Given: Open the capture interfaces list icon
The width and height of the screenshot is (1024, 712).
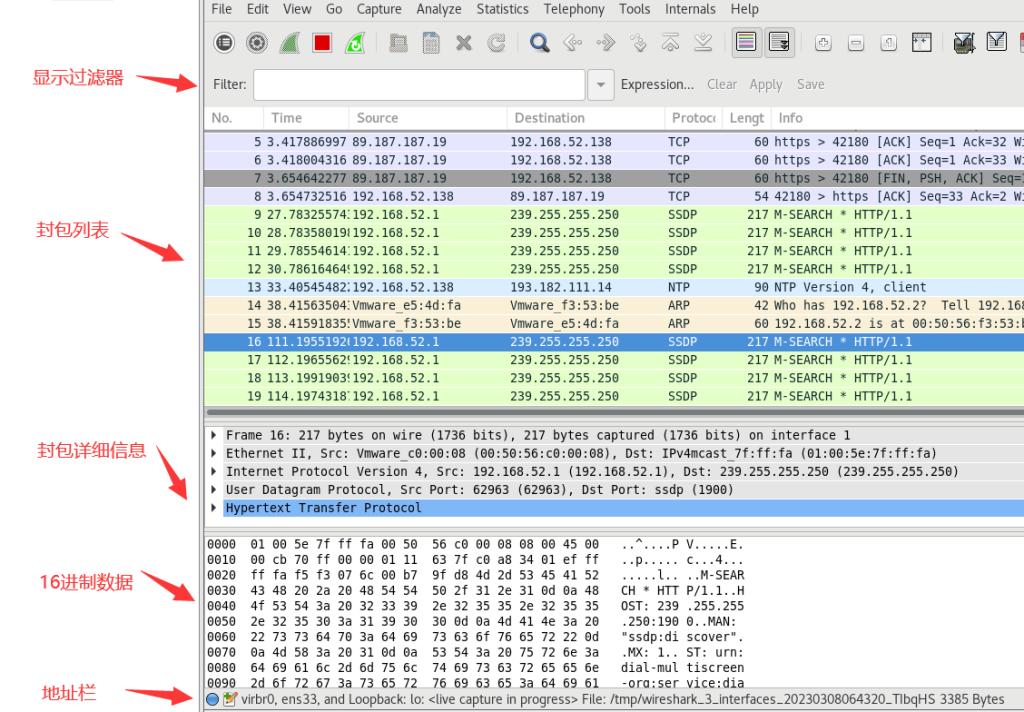Looking at the screenshot, I should [224, 43].
